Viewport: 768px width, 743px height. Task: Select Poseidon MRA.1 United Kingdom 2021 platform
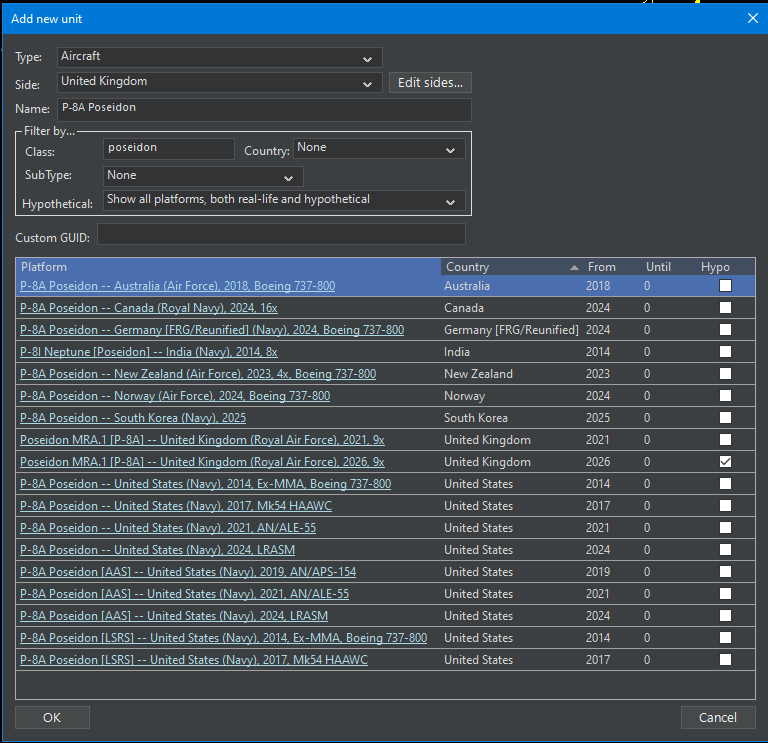click(x=202, y=440)
